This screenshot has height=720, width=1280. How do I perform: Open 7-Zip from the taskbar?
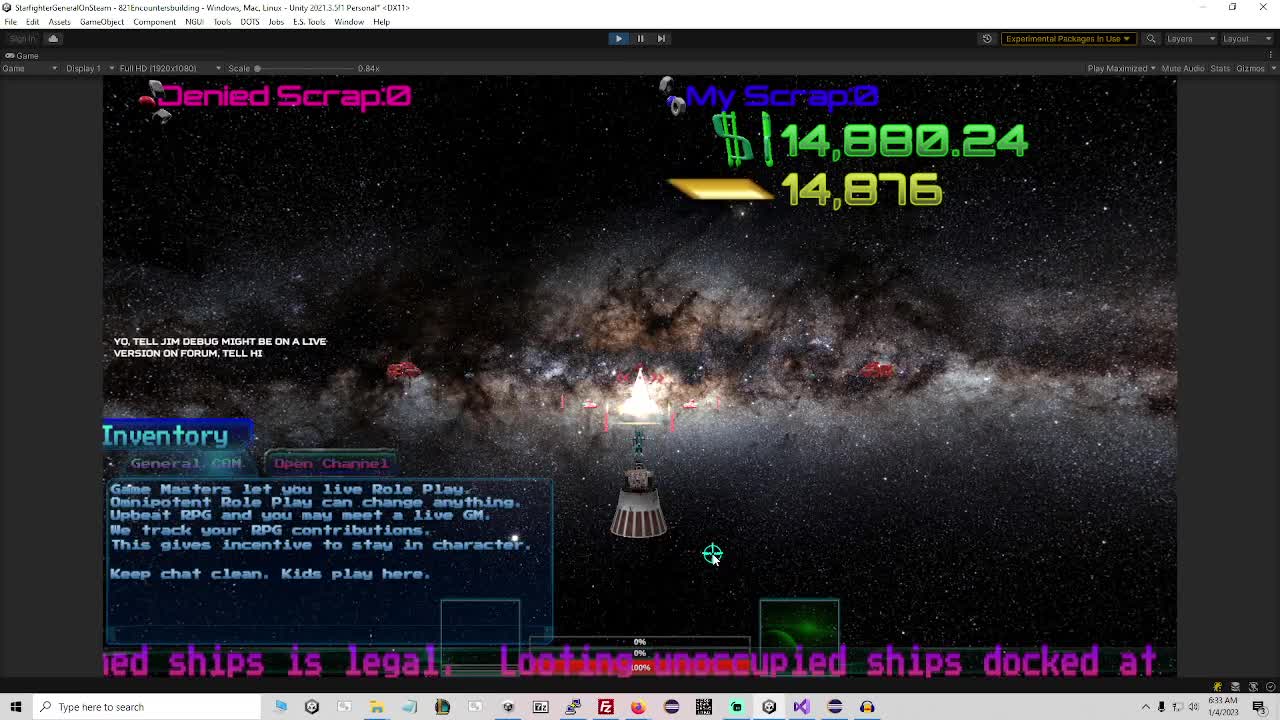(541, 707)
